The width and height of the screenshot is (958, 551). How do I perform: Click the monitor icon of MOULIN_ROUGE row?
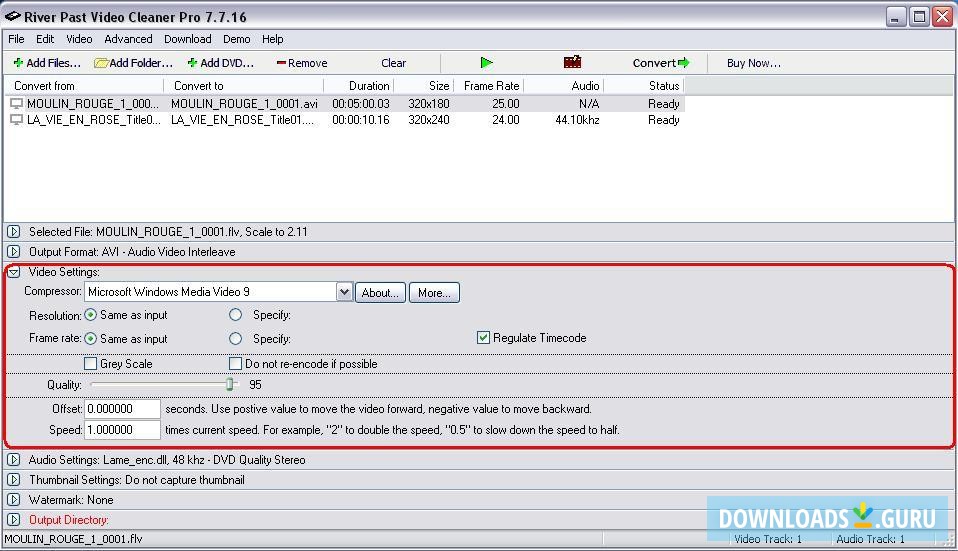click(x=16, y=104)
